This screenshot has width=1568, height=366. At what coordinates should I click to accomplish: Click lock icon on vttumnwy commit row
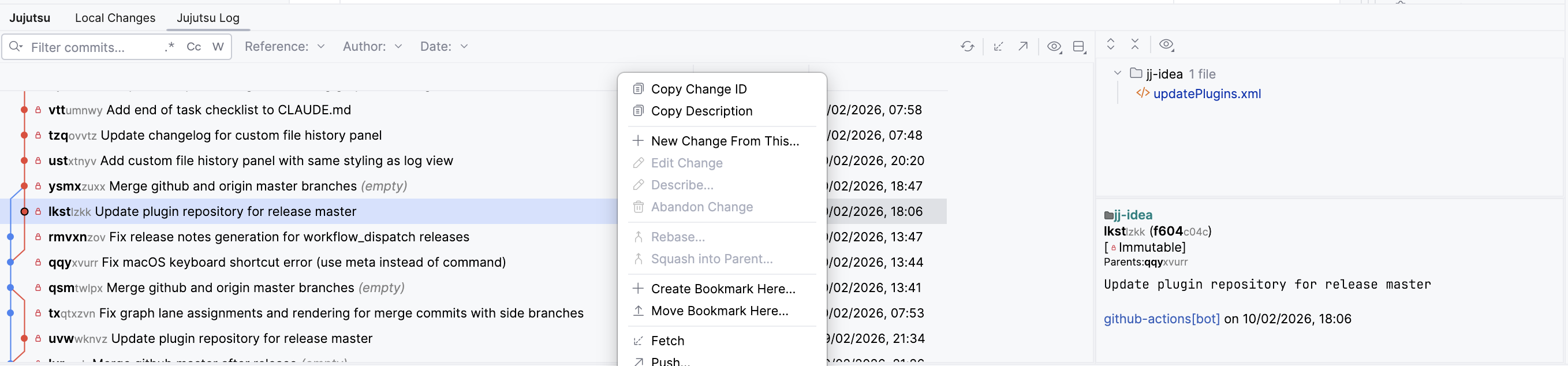tap(38, 110)
